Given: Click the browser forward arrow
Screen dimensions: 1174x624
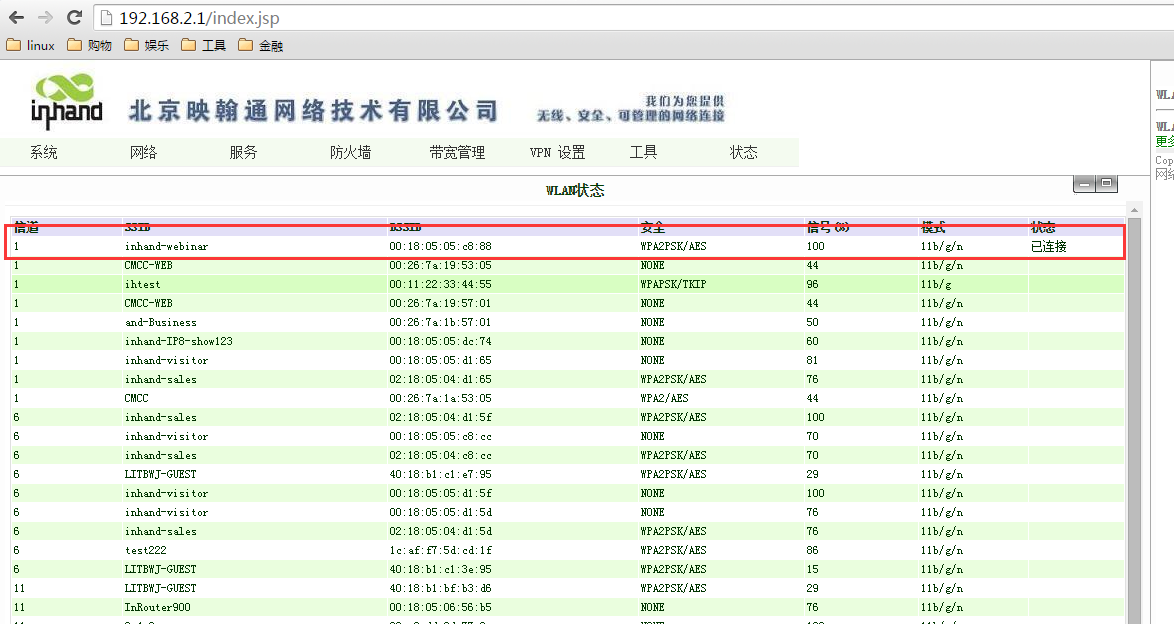Looking at the screenshot, I should [45, 17].
